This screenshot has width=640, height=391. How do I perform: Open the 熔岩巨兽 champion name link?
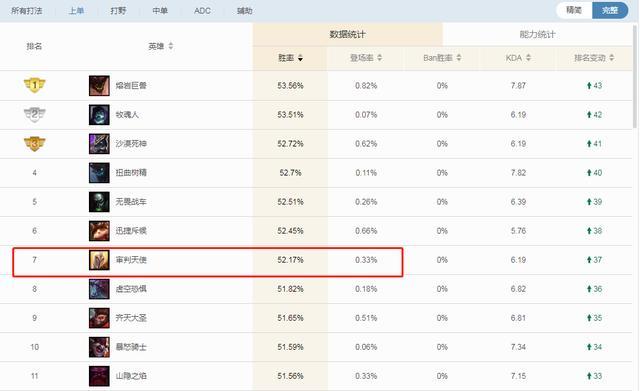131,86
